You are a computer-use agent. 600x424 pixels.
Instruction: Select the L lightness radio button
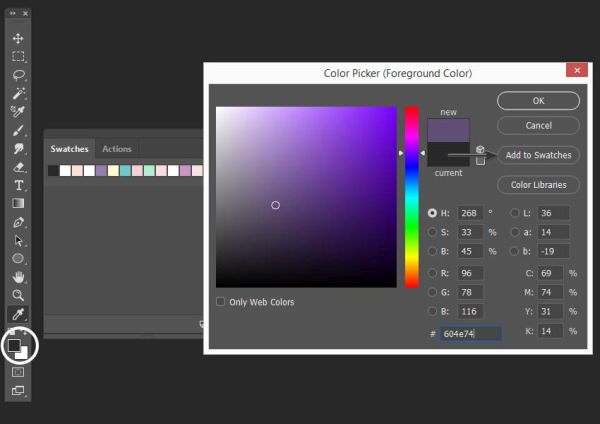point(515,213)
